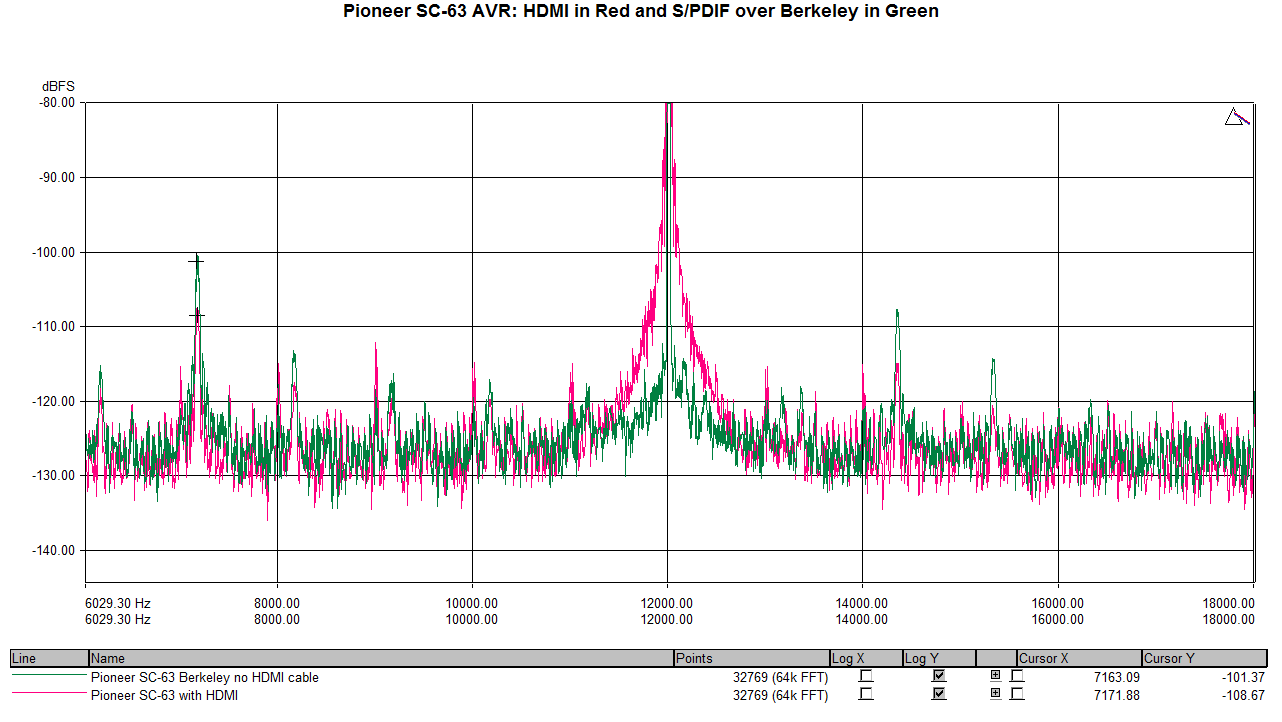
Task: Click lower 18000.00 x-axis label
Action: point(1228,619)
